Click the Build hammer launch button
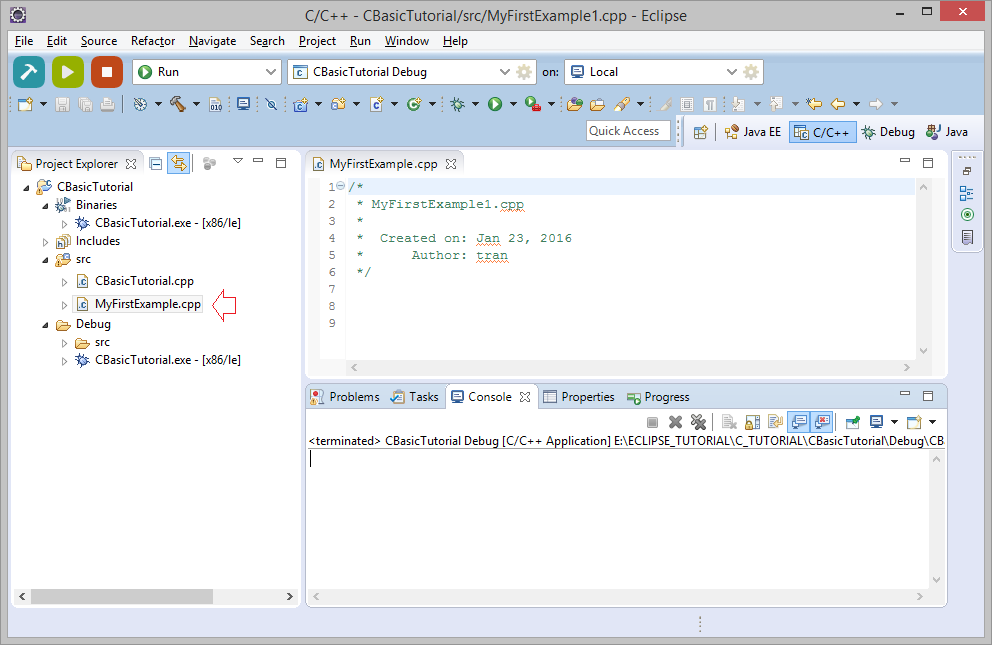Viewport: 992px width, 645px height. coord(28,72)
